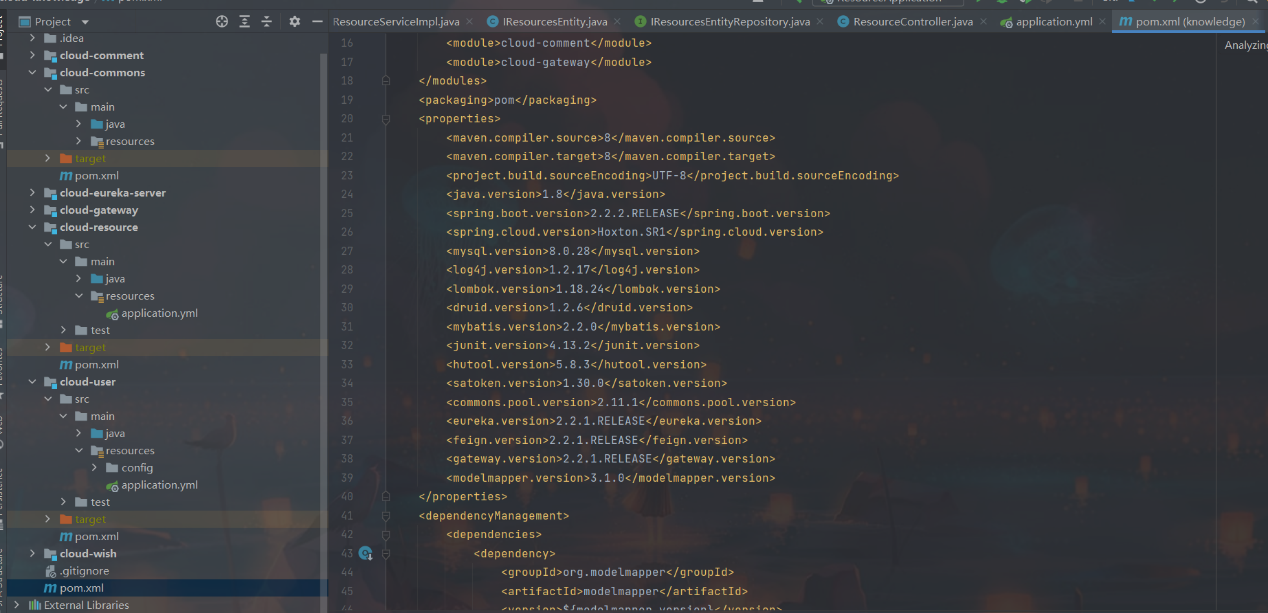Viewport: 1268px width, 613px height.
Task: Select root pom.xml in project tree
Action: [x=81, y=588]
